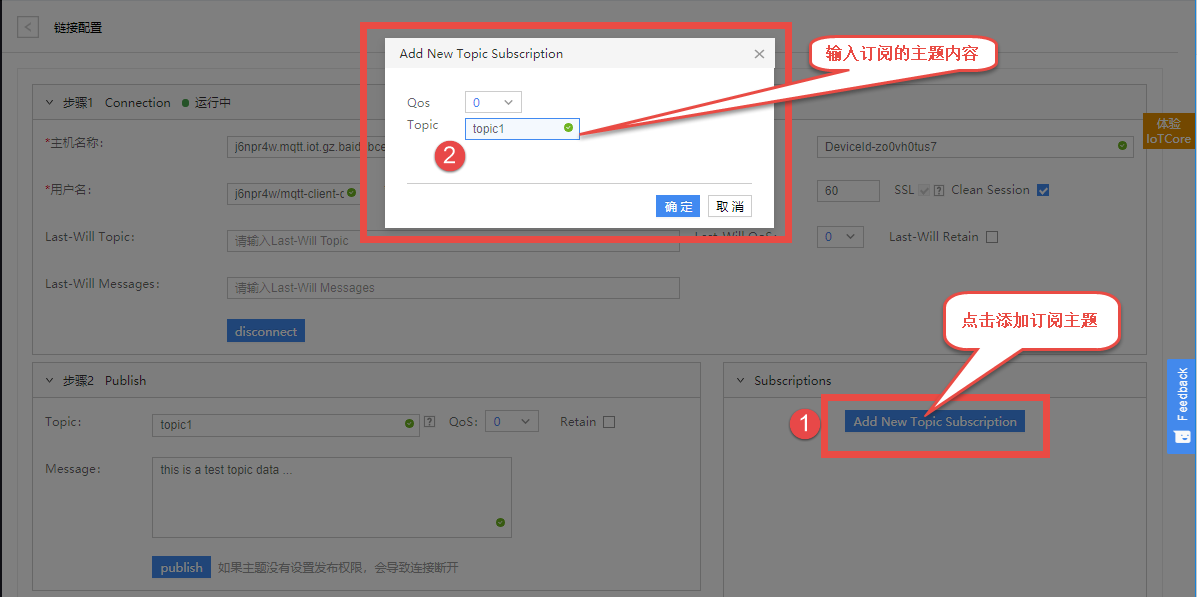The width and height of the screenshot is (1197, 597).
Task: Click the disconnect button
Action: [265, 329]
